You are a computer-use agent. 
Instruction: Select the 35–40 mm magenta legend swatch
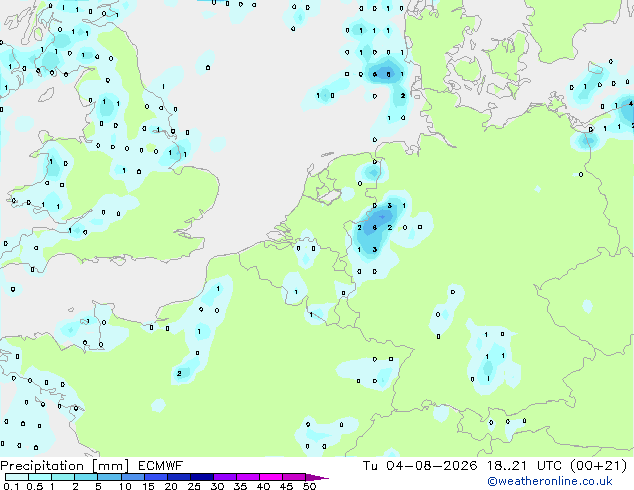click(x=248, y=477)
